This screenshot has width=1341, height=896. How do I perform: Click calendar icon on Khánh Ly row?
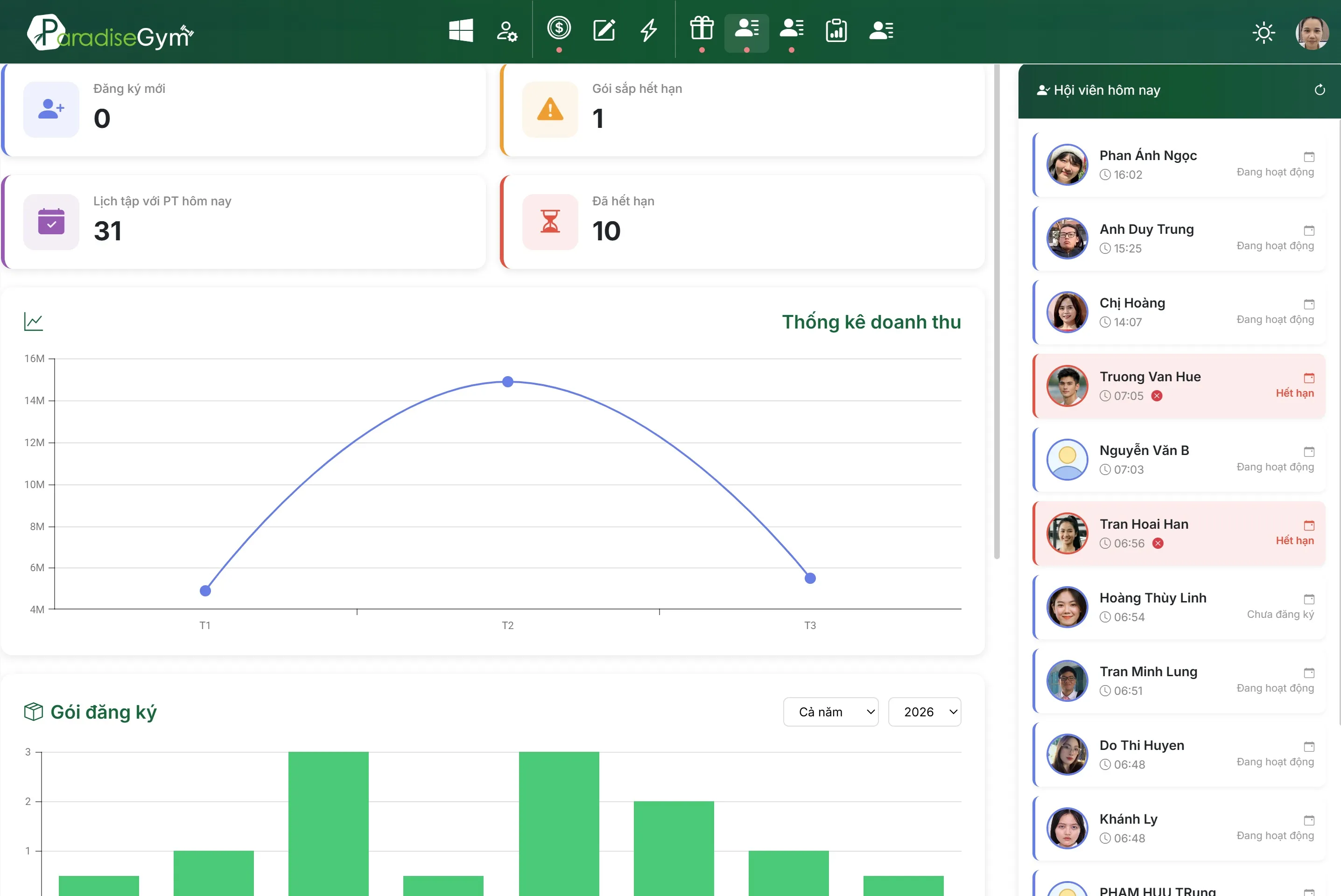click(1308, 820)
